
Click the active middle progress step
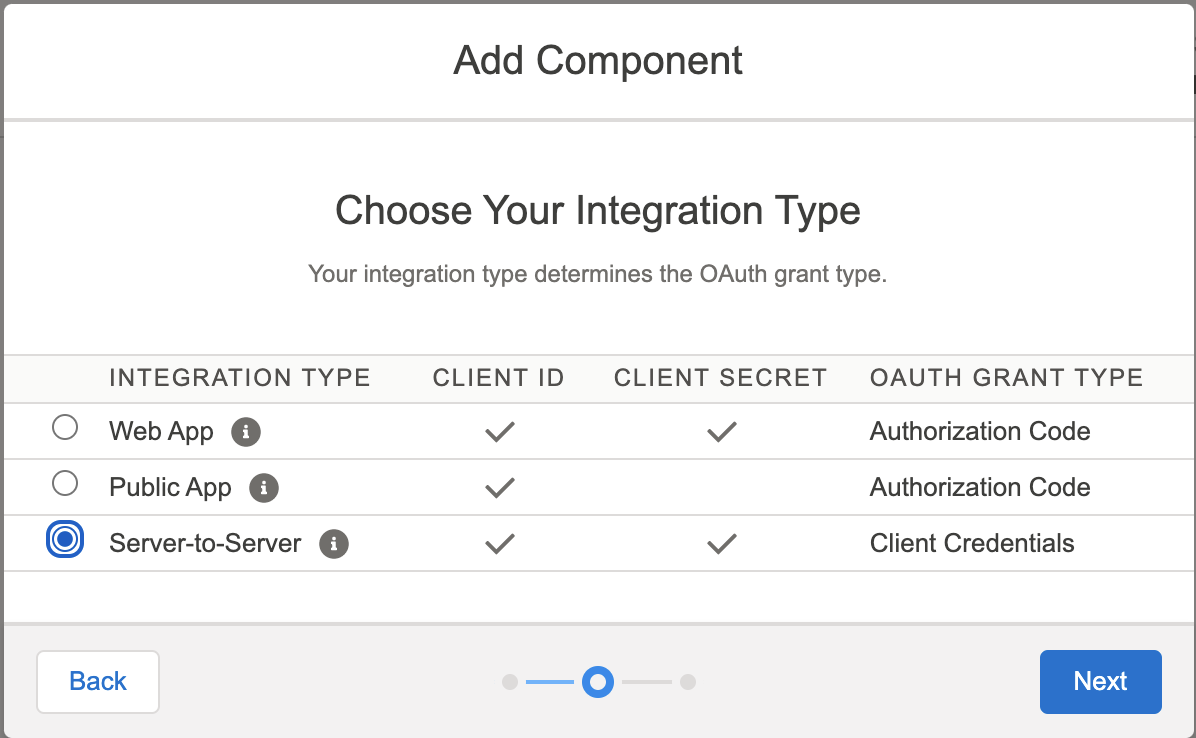tap(598, 682)
